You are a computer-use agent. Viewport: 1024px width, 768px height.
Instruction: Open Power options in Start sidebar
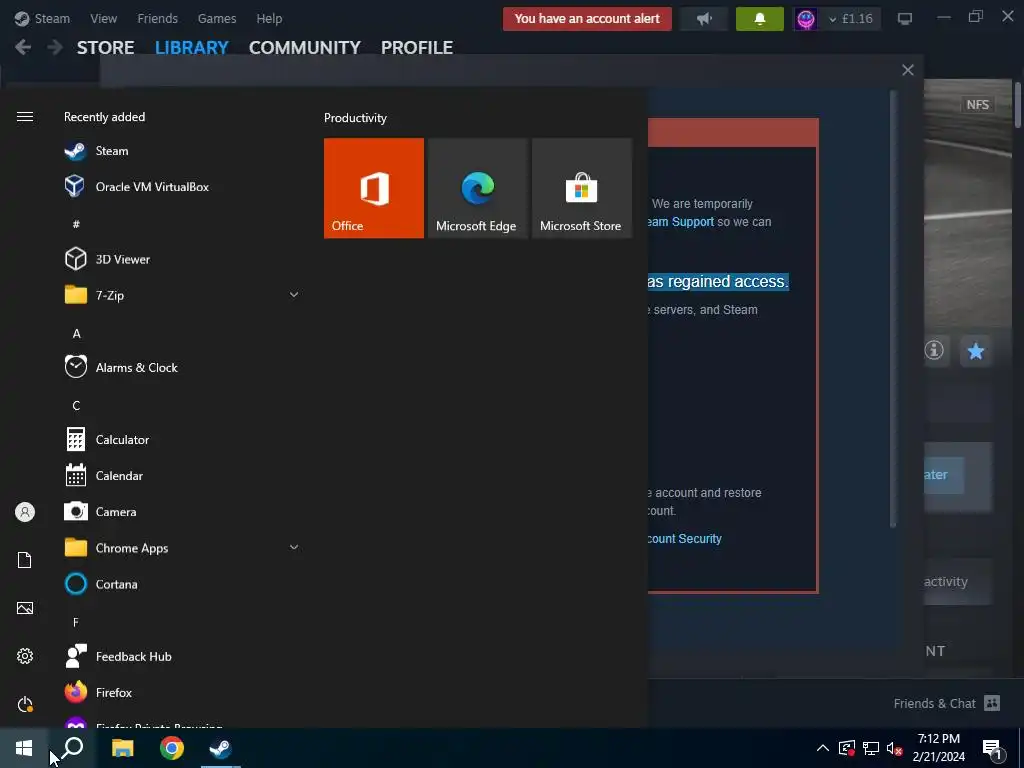[x=25, y=704]
